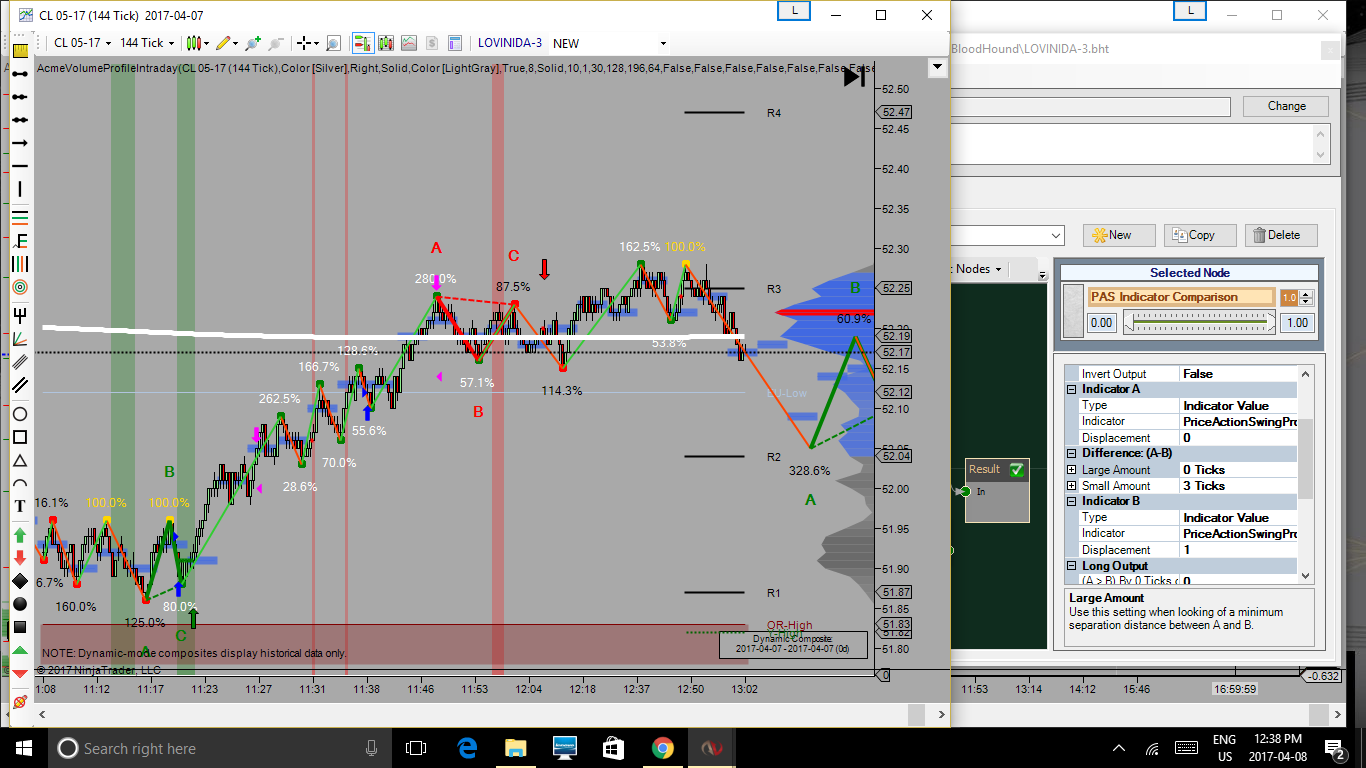1366x768 pixels.
Task: Click the Change button
Action: pos(1286,106)
